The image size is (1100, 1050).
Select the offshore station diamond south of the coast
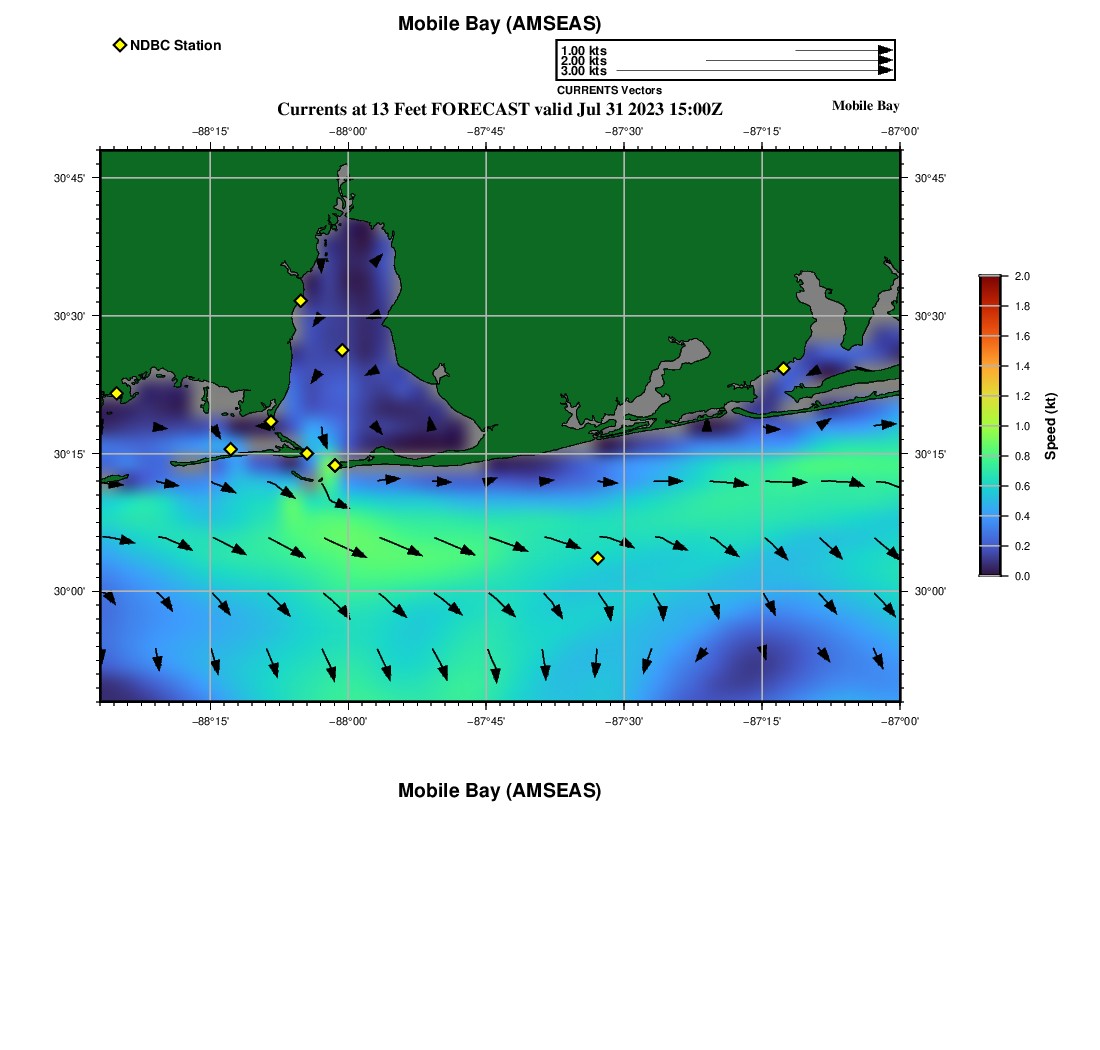click(597, 558)
